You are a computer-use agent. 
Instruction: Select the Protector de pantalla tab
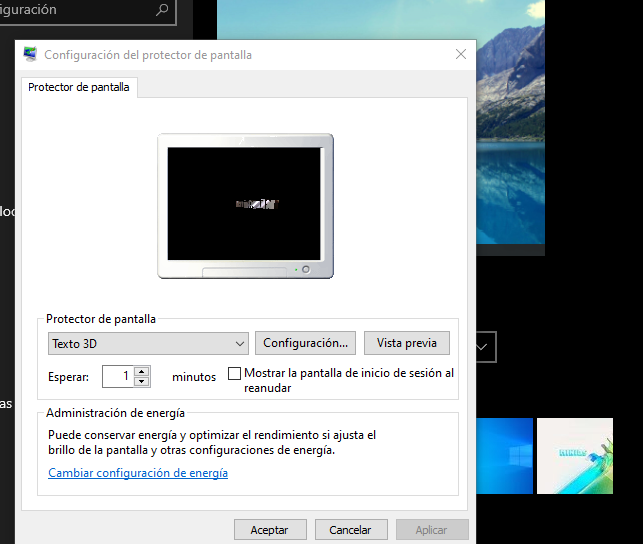79,87
